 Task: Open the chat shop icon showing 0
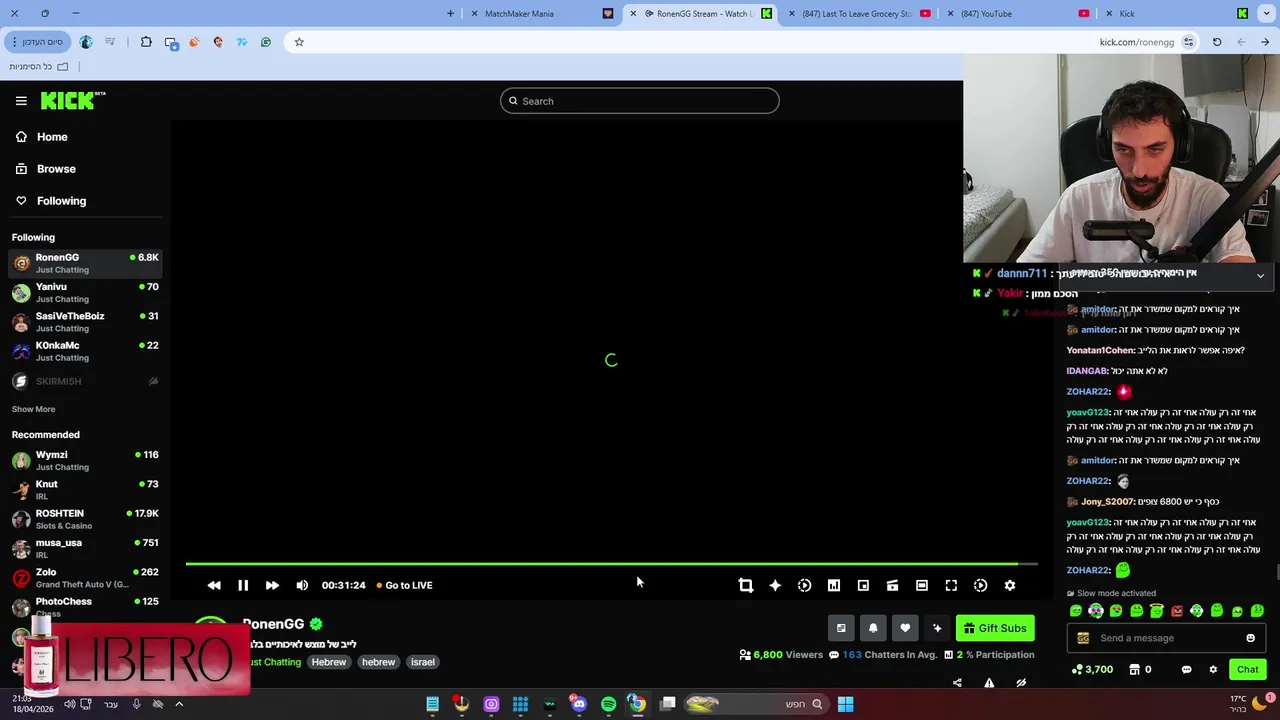point(1141,670)
